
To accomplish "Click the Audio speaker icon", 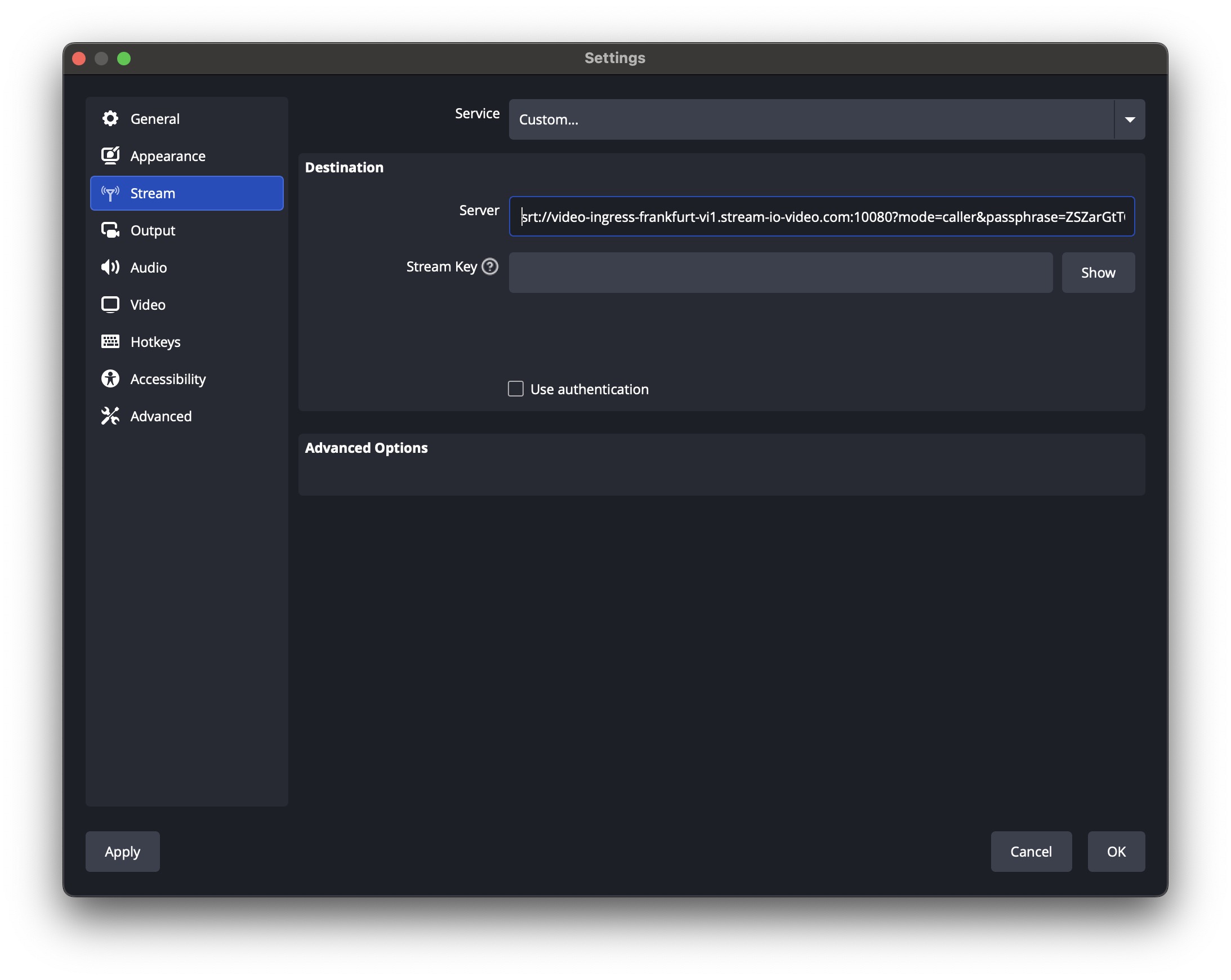I will tap(110, 268).
